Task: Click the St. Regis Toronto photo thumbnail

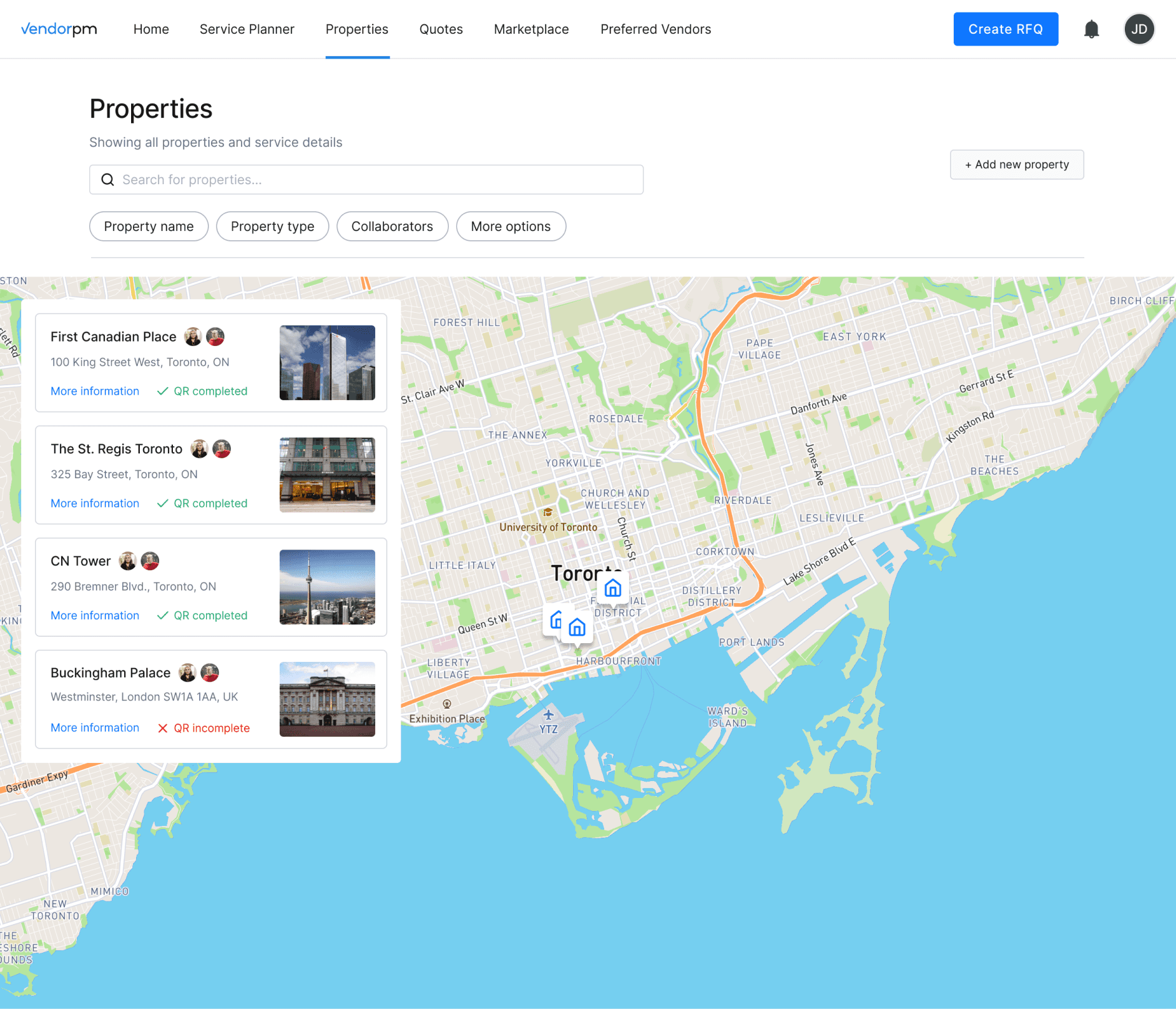Action: 327,475
